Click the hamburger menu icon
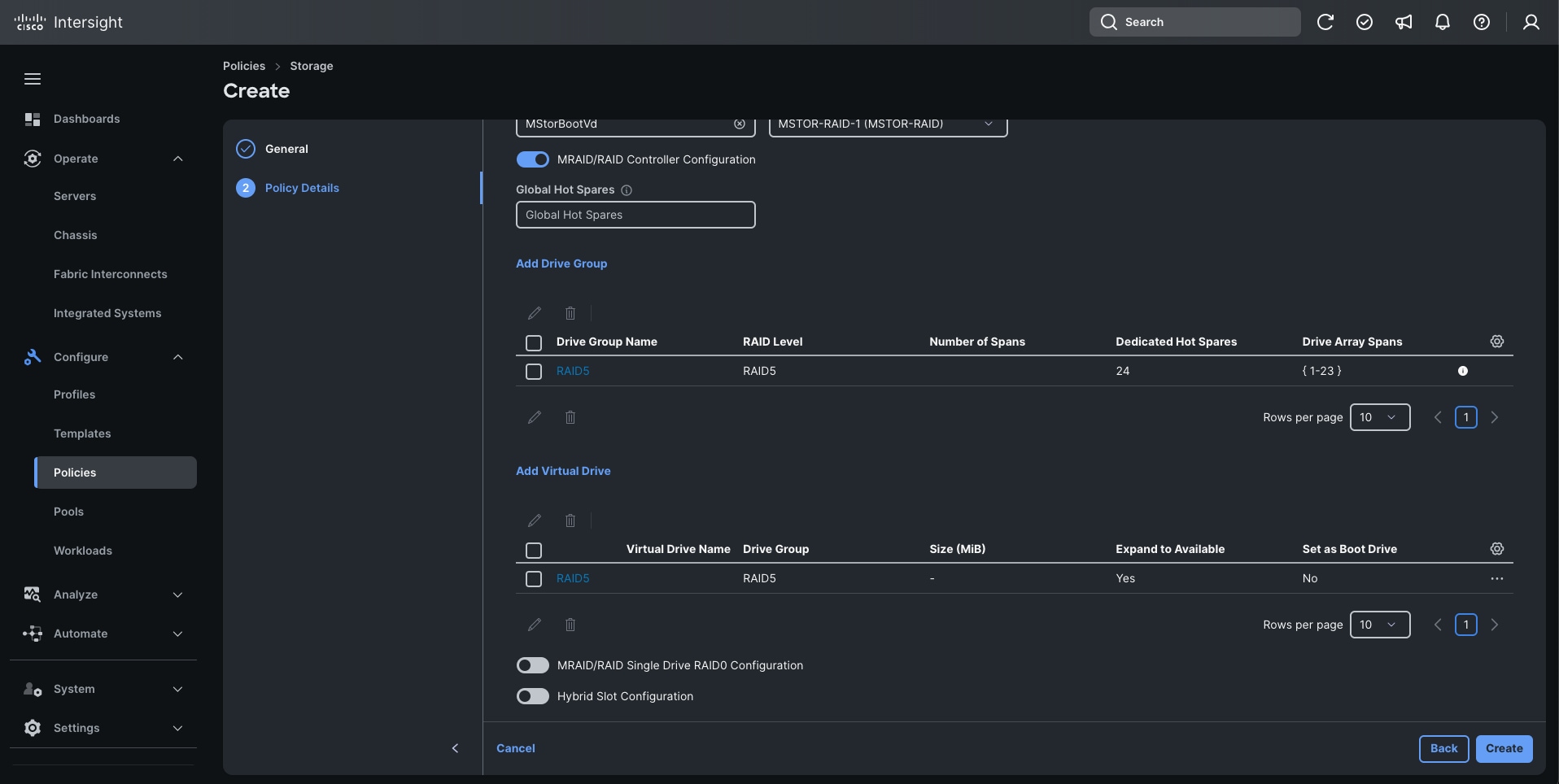1559x784 pixels. [33, 79]
